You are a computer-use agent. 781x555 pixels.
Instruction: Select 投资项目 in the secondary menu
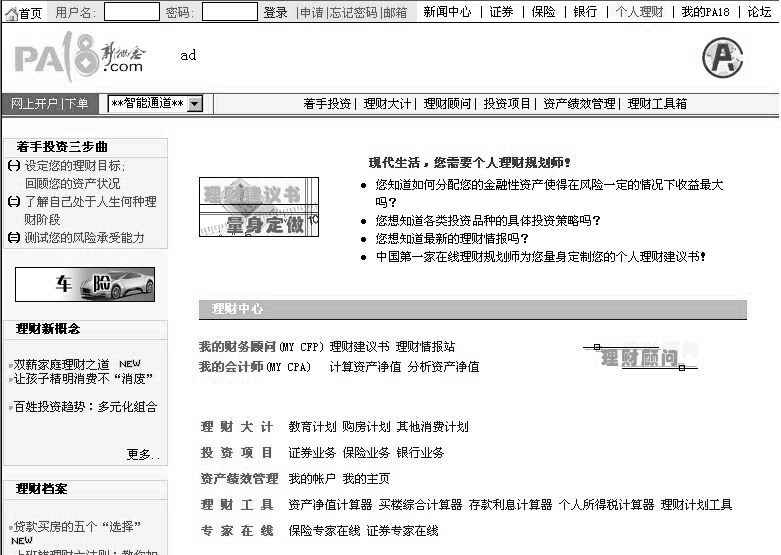(507, 104)
